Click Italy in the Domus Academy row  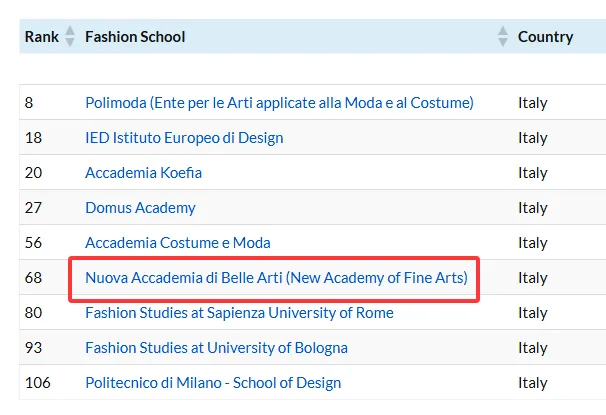[x=533, y=208]
